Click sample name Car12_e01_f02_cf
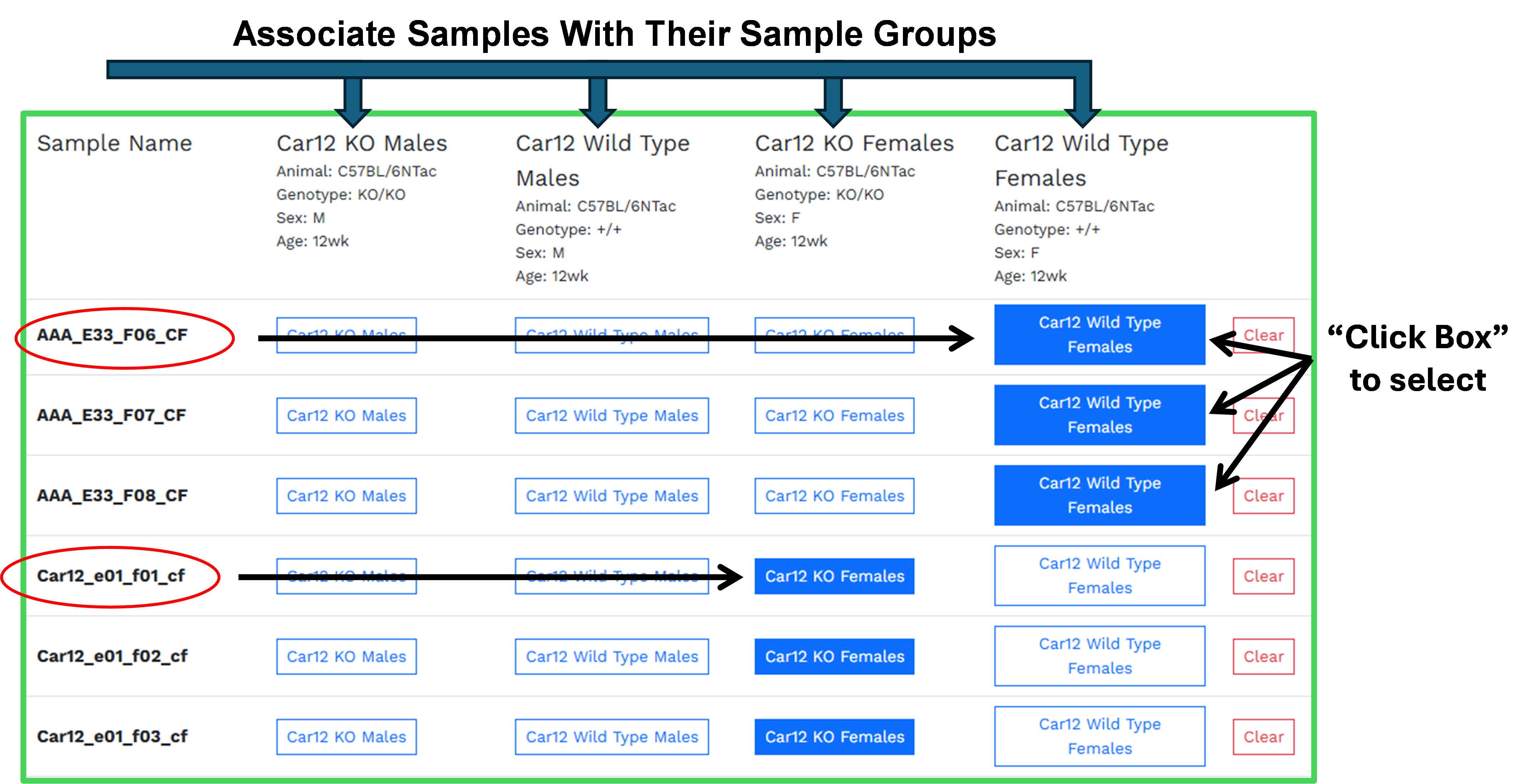This screenshot has width=1531, height=784. [x=112, y=656]
